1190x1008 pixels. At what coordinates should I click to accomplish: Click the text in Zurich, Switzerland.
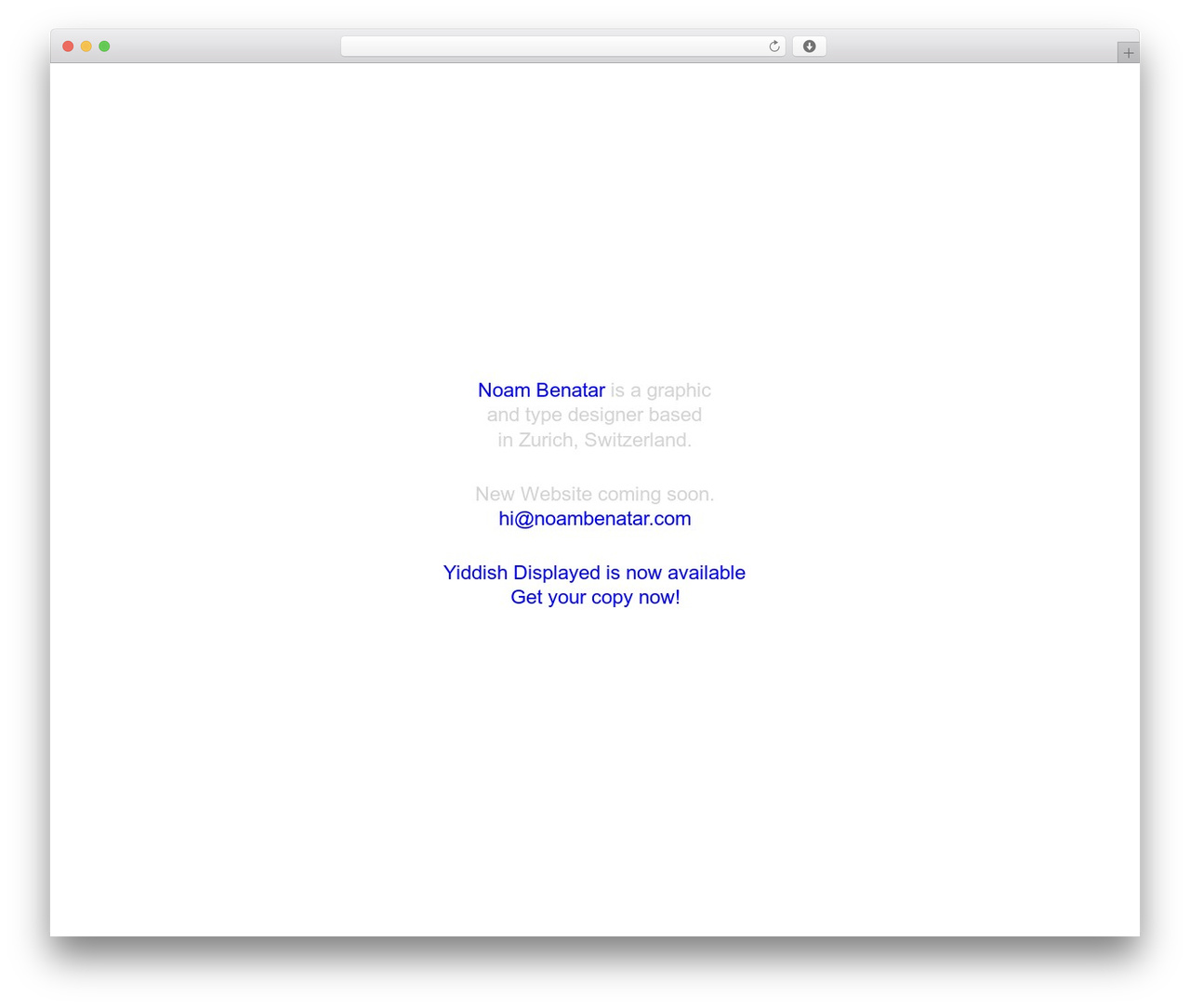(x=595, y=440)
